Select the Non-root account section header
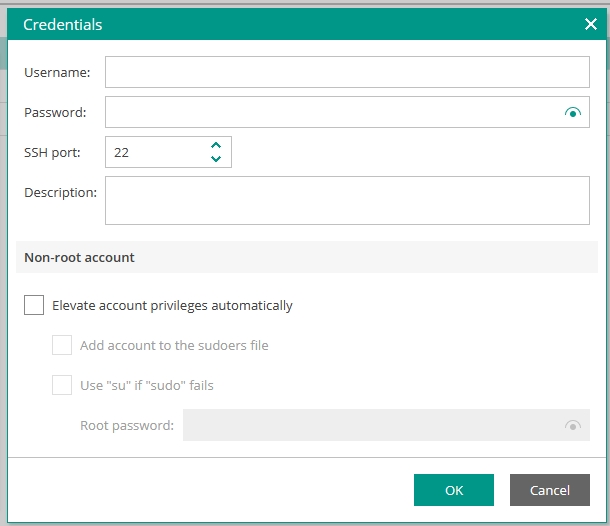 click(x=79, y=257)
